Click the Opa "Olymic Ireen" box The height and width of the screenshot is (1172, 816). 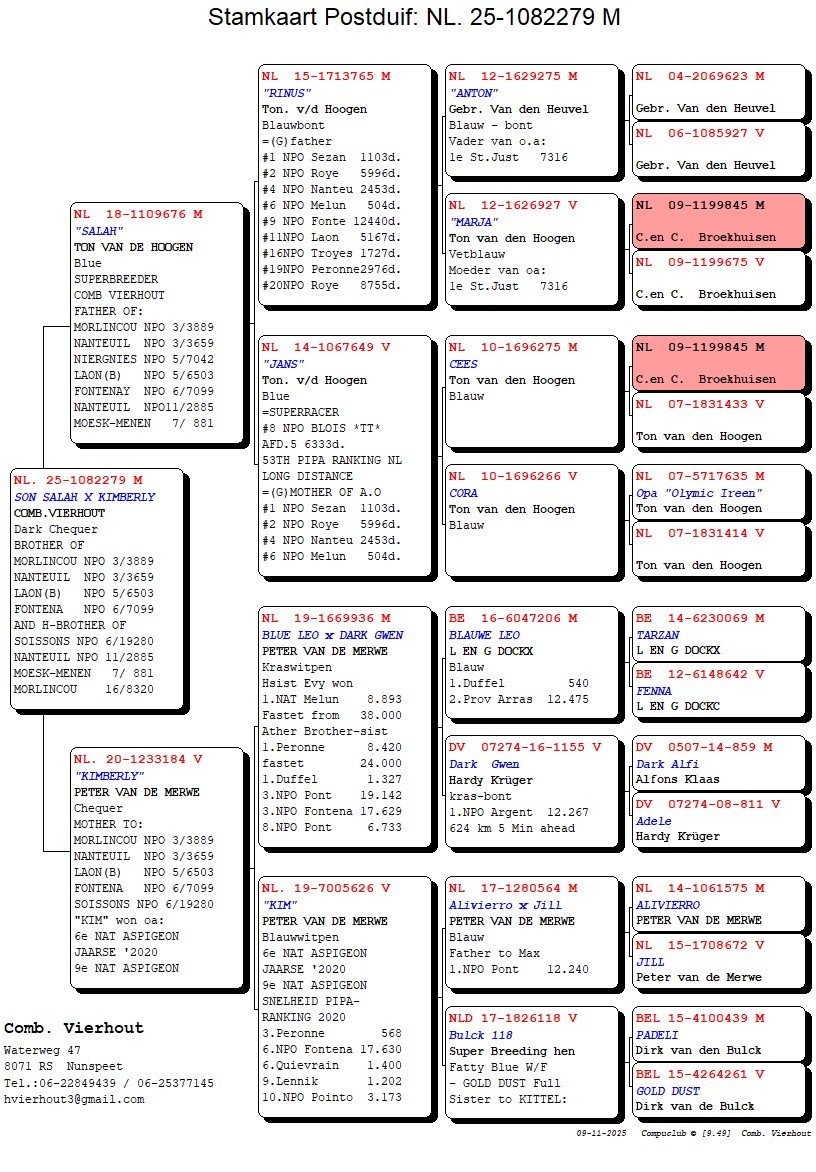[x=718, y=491]
